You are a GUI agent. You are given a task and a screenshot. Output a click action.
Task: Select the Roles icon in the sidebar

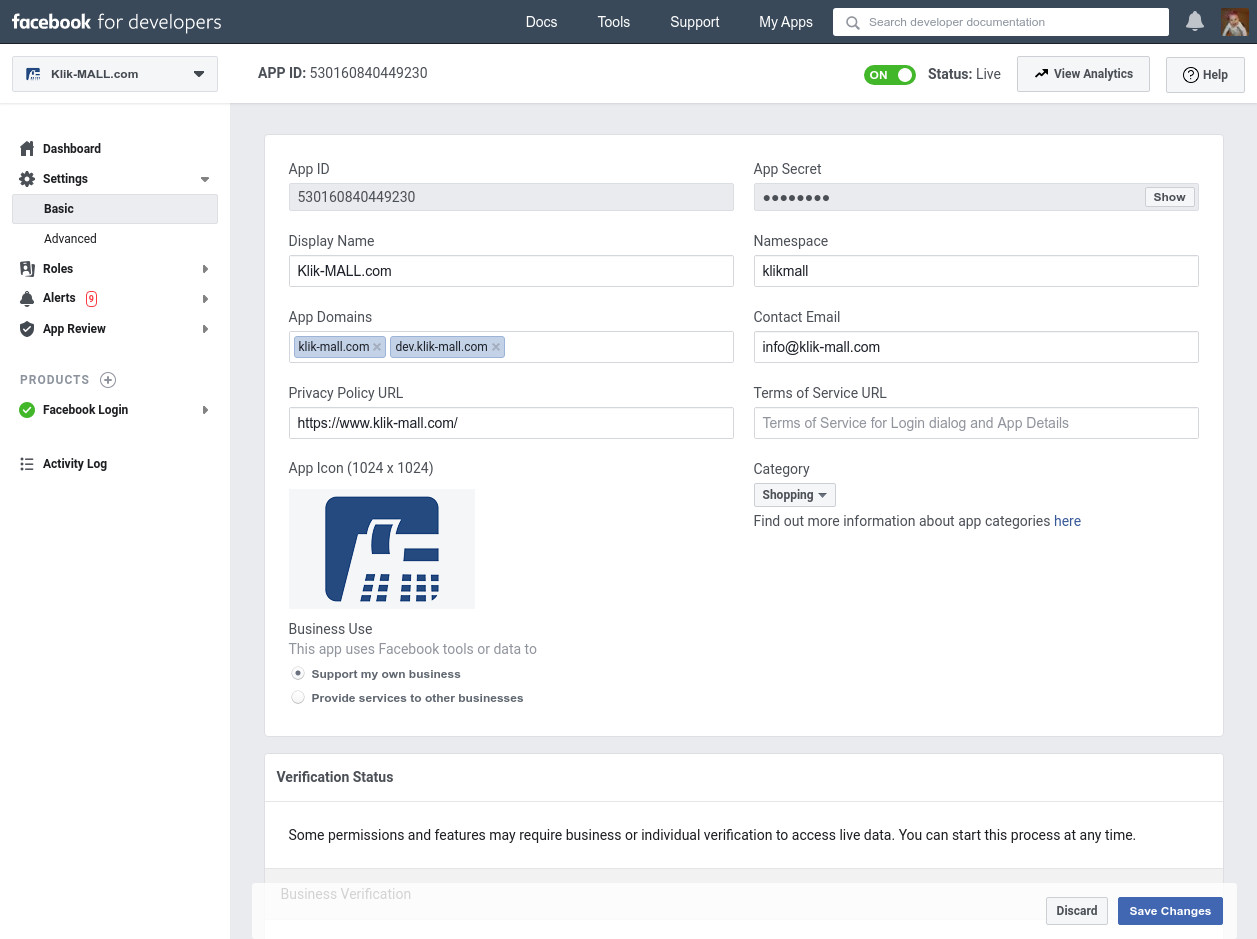point(28,268)
